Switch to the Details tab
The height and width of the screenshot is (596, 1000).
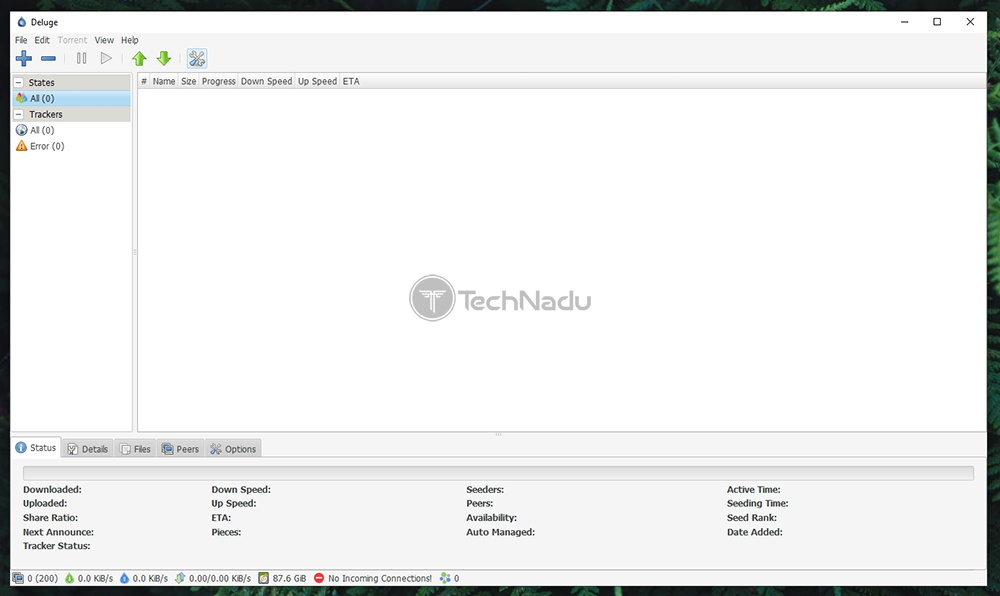coord(88,449)
